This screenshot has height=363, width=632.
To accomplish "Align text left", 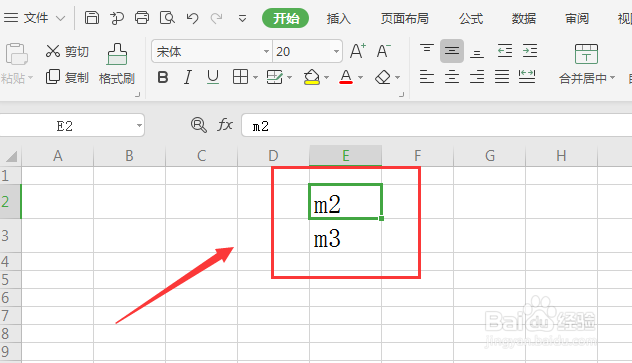I will click(427, 77).
